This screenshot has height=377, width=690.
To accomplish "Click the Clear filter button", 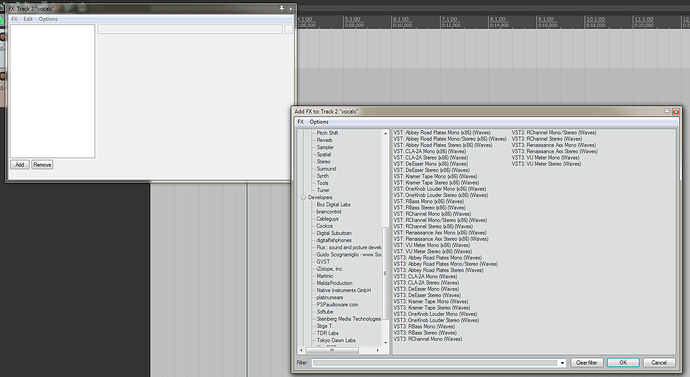I will click(x=587, y=362).
